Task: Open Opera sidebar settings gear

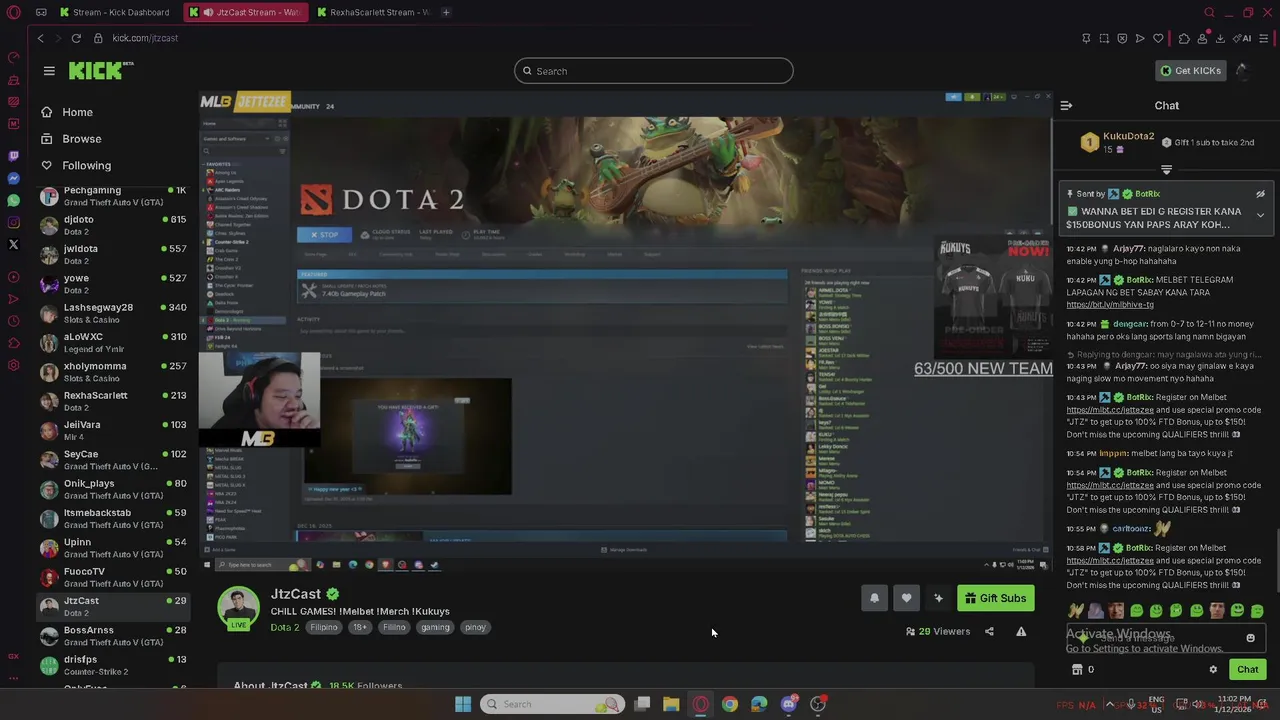Action: coord(13,365)
